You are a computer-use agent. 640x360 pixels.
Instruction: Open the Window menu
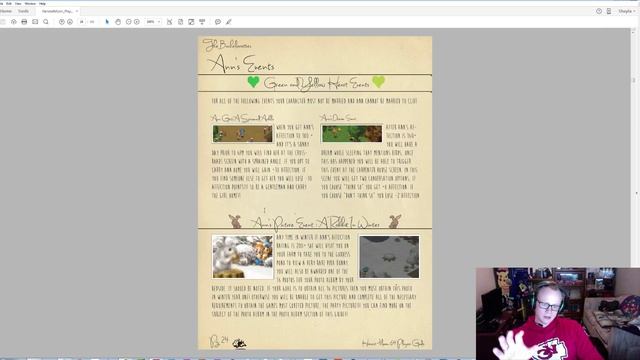(x=30, y=3)
